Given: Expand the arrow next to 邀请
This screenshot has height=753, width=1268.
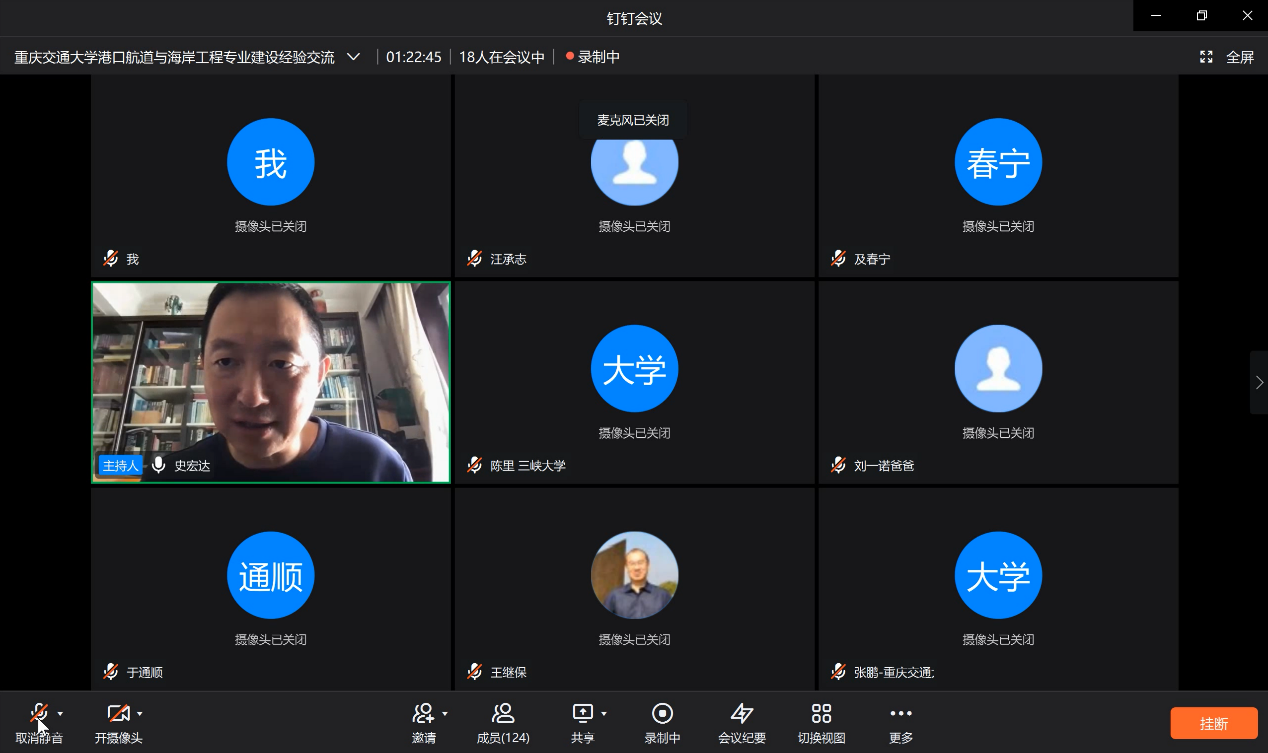Looking at the screenshot, I should point(445,714).
